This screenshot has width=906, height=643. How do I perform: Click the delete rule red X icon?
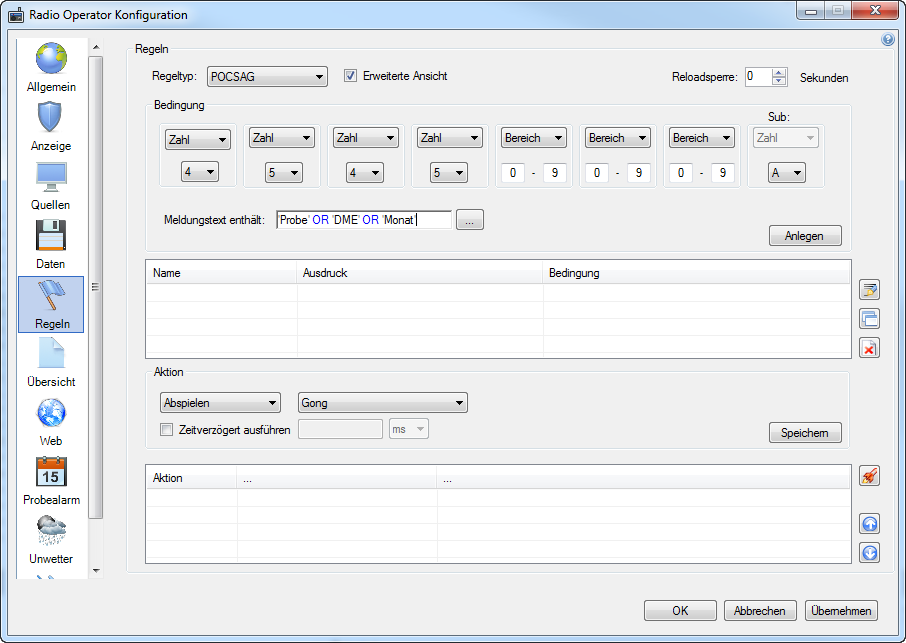tap(869, 348)
